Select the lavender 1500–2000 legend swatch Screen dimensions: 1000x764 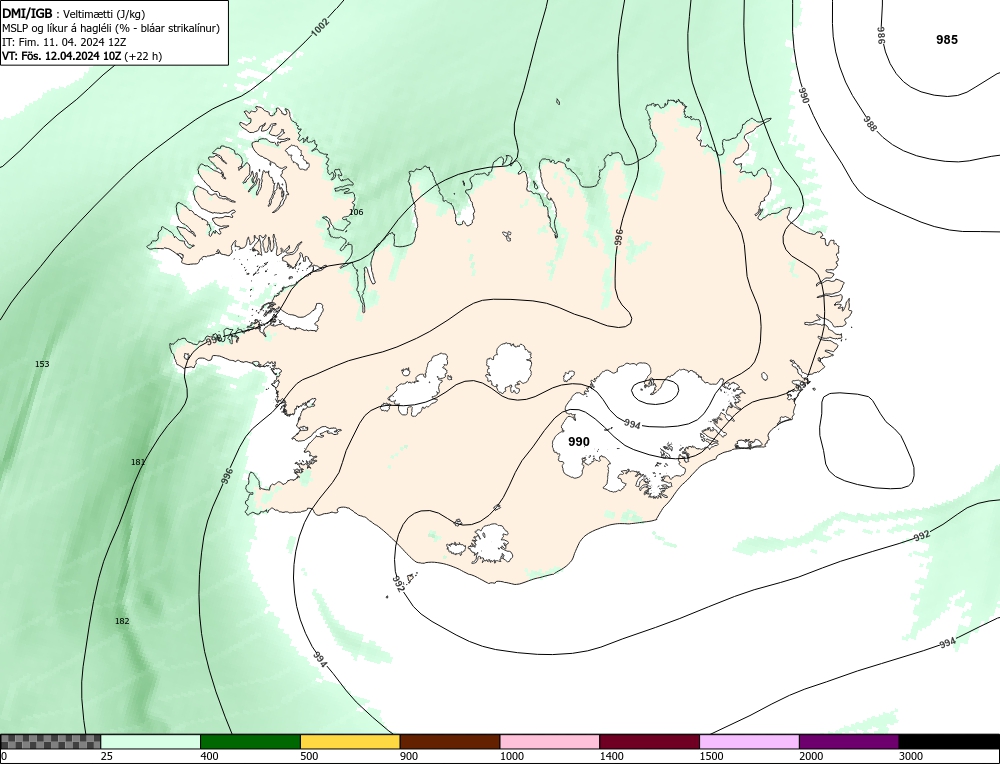(x=749, y=742)
